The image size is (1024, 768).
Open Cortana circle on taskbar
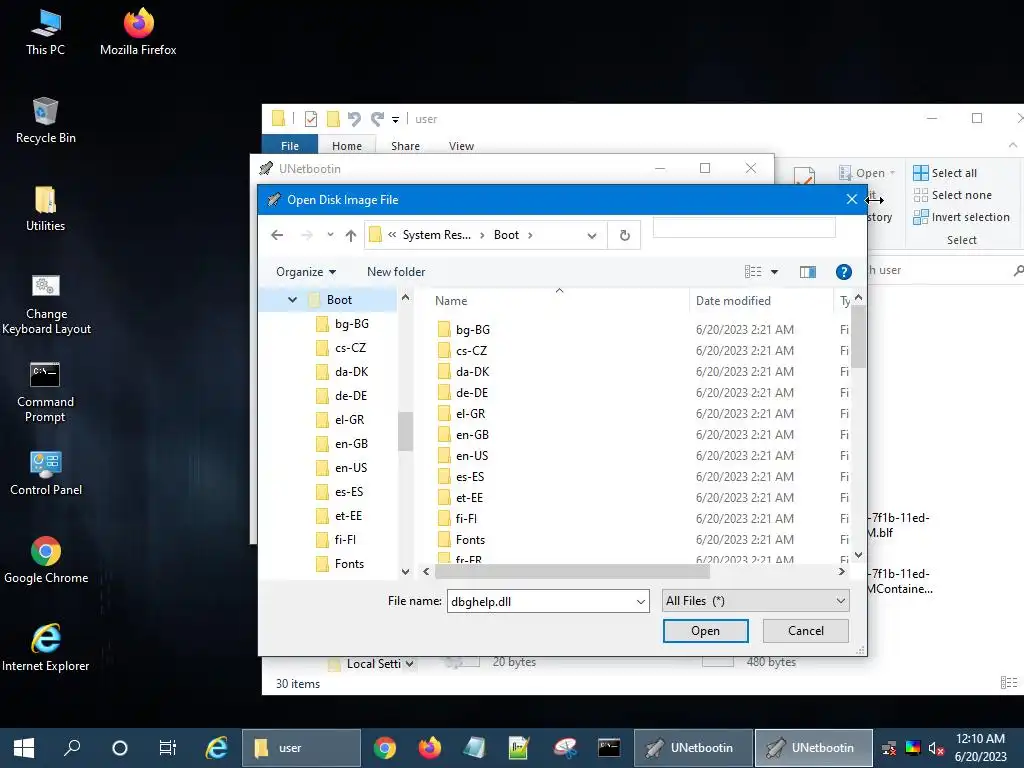point(120,748)
